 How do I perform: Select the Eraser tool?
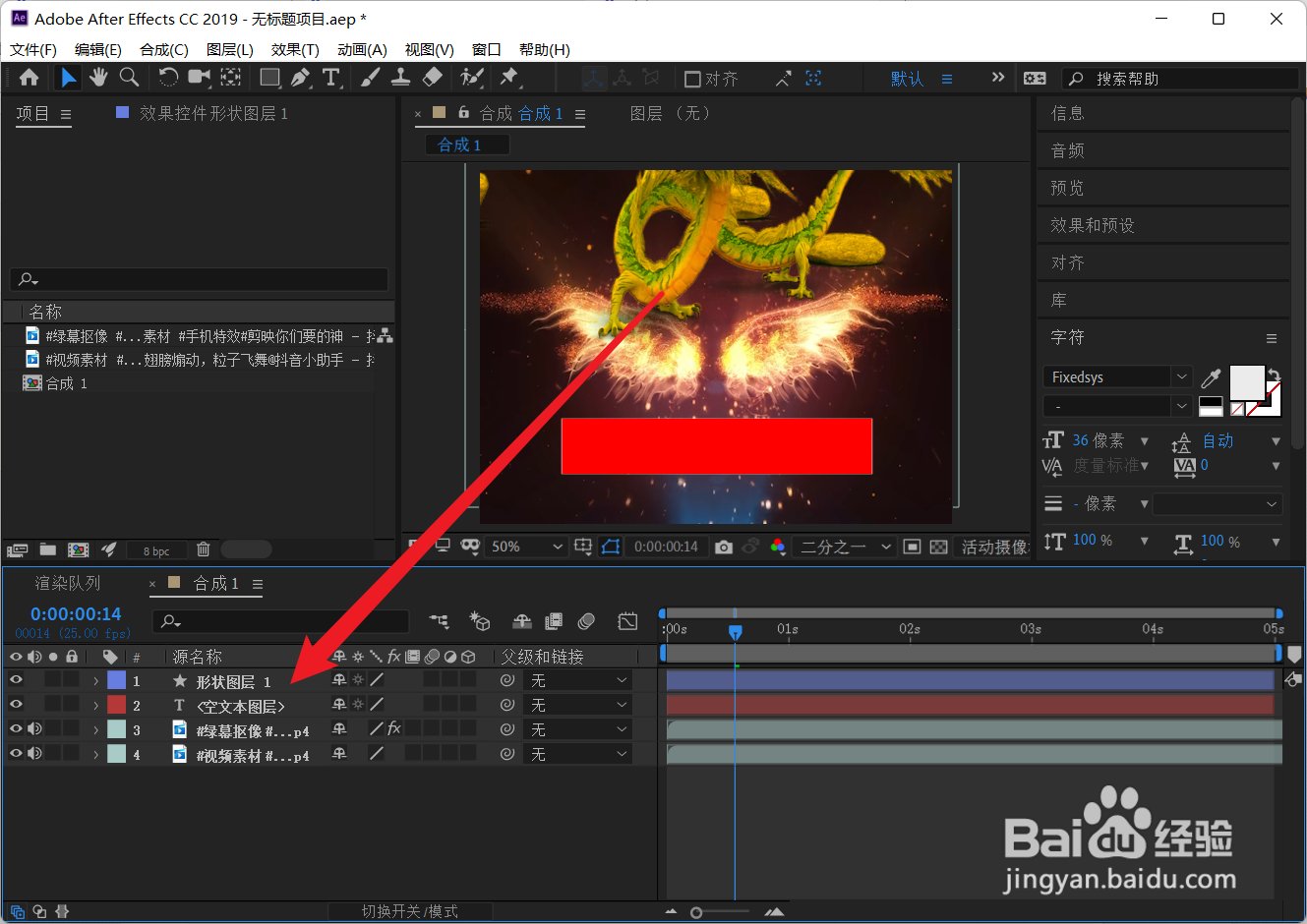point(432,78)
